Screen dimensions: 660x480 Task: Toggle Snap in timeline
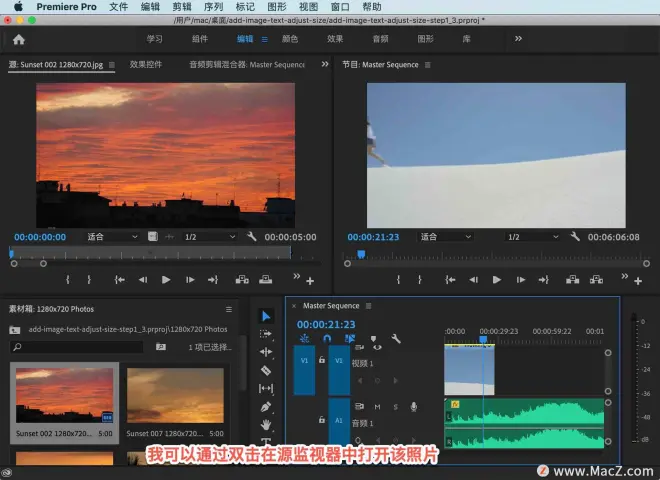327,339
